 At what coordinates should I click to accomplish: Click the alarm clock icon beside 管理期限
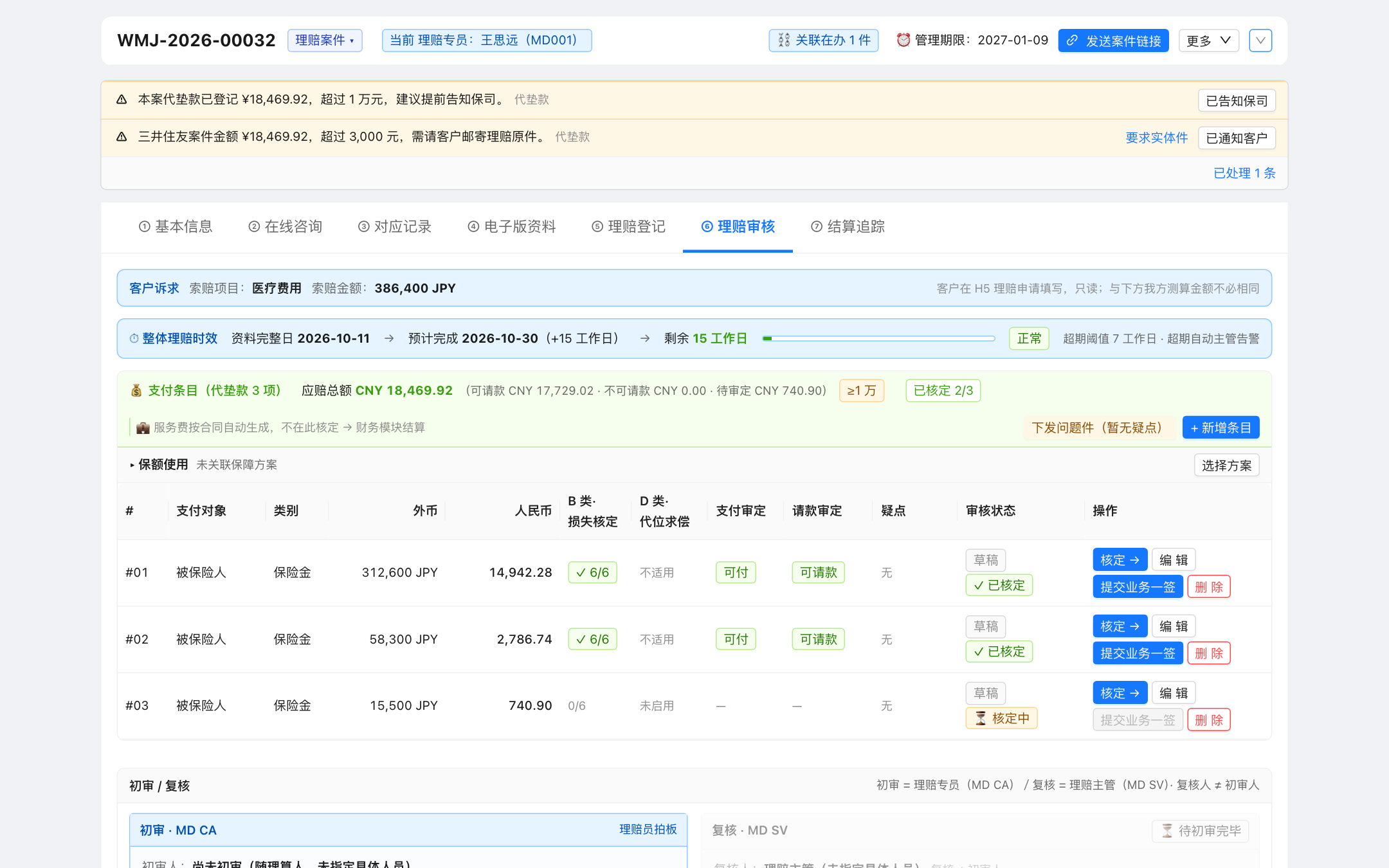903,41
